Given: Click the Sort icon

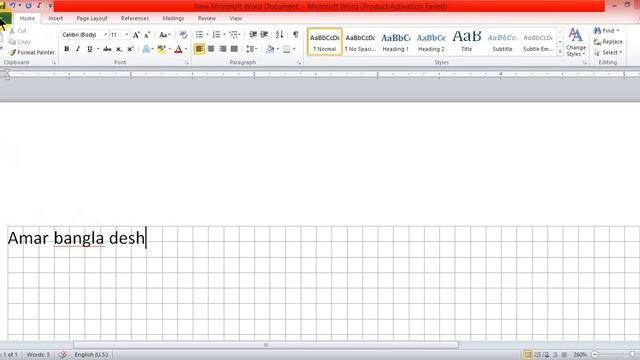Looking at the screenshot, I should point(279,35).
